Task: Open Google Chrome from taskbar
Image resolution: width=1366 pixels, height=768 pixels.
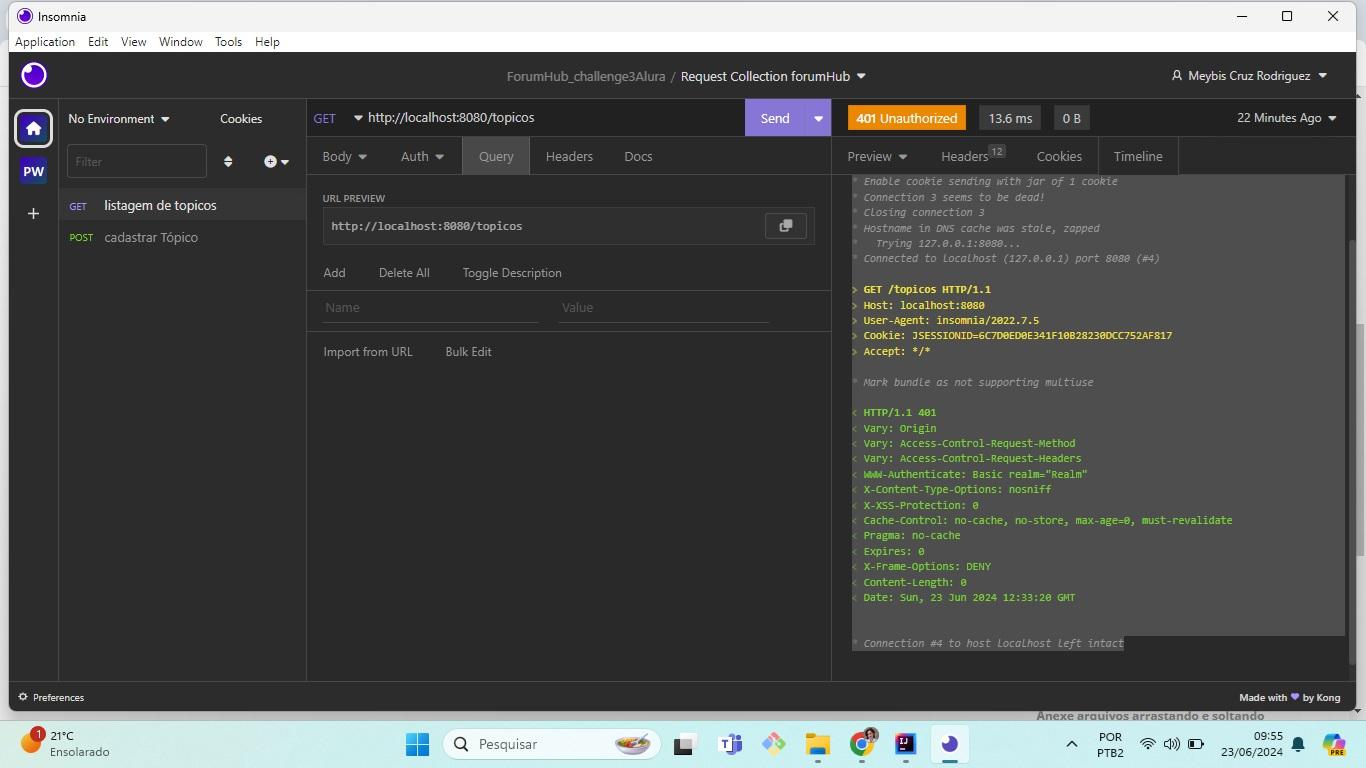Action: point(862,744)
